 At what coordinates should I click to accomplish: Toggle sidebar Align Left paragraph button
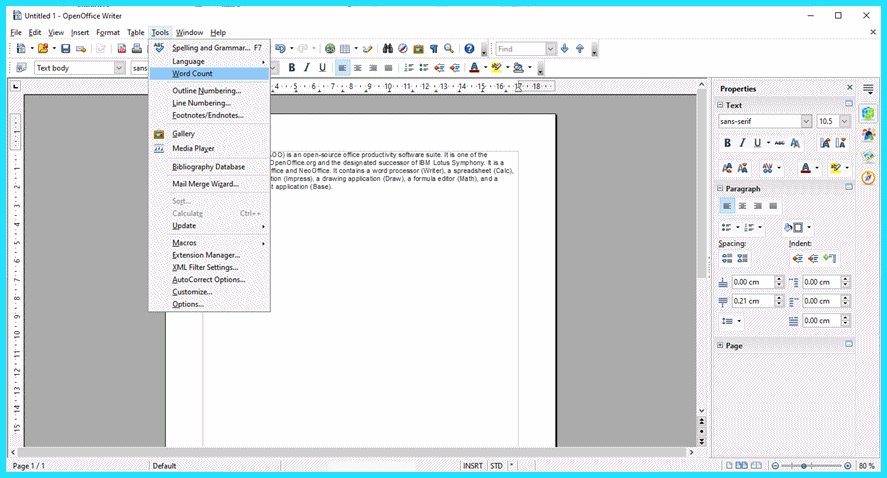tap(727, 206)
